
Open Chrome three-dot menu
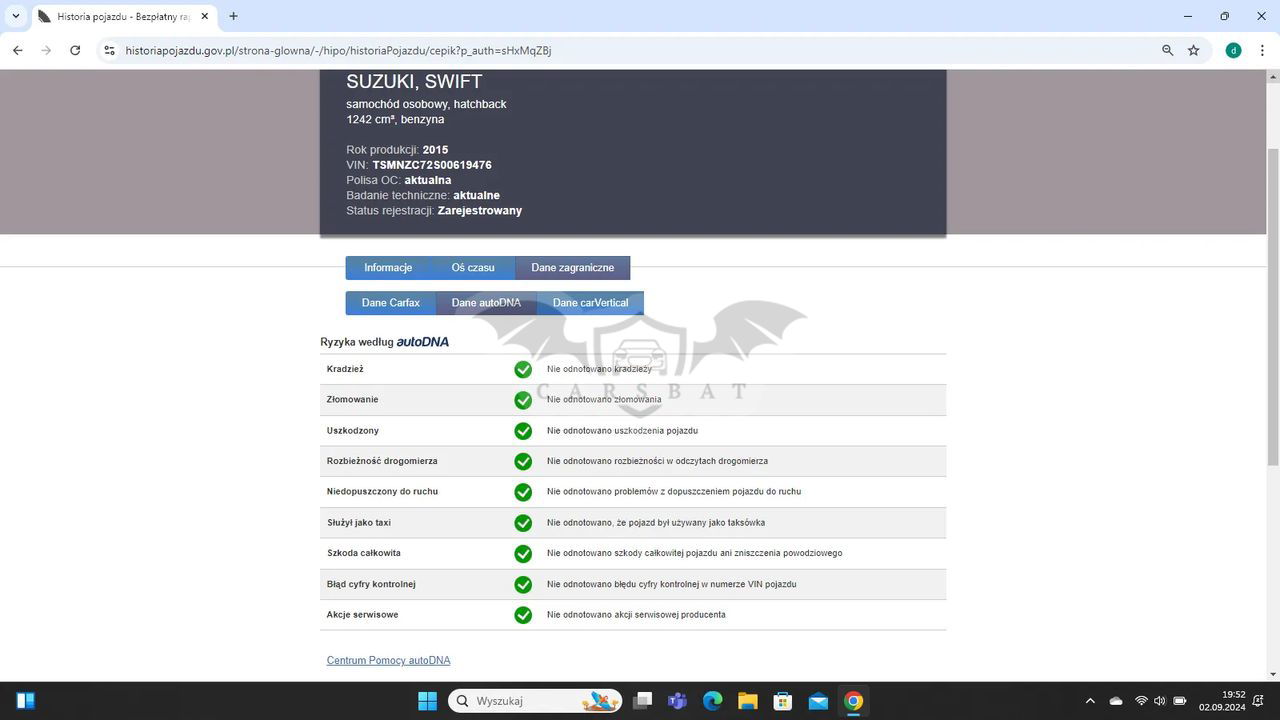tap(1262, 50)
